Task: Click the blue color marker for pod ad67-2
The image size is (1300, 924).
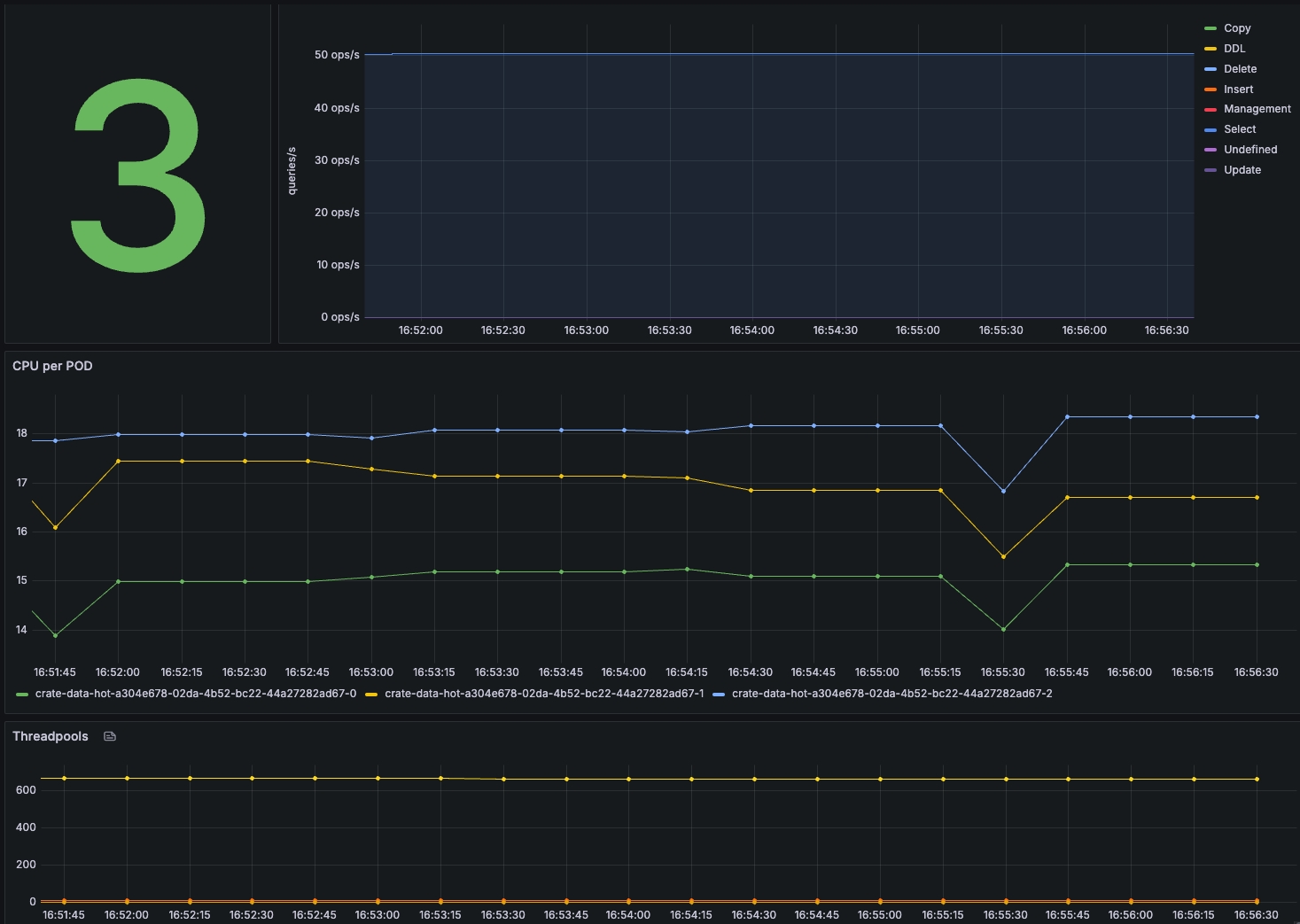Action: click(x=719, y=695)
